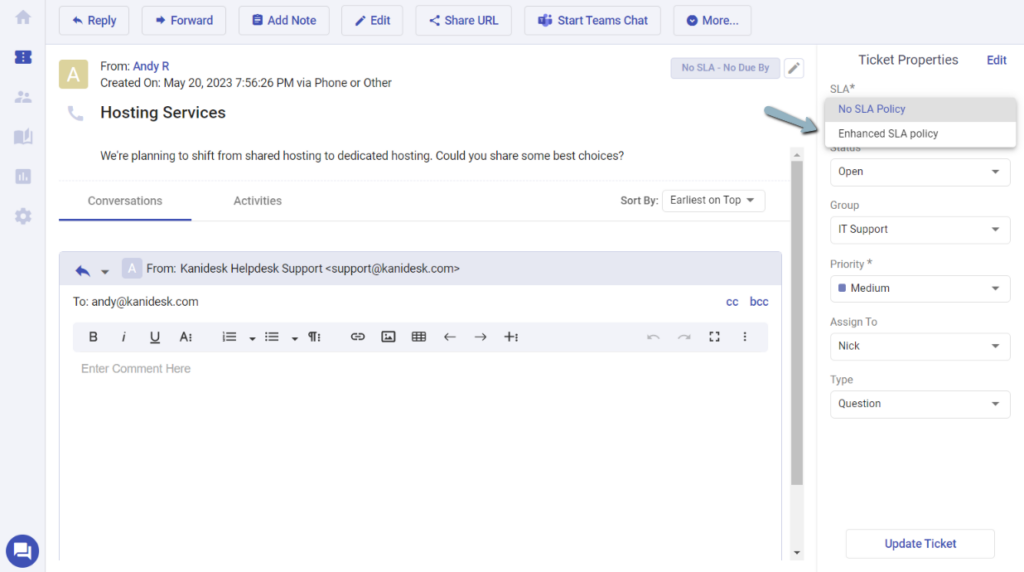Click the conversation vertical scrollbar
This screenshot has width=1024, height=572.
[x=797, y=323]
